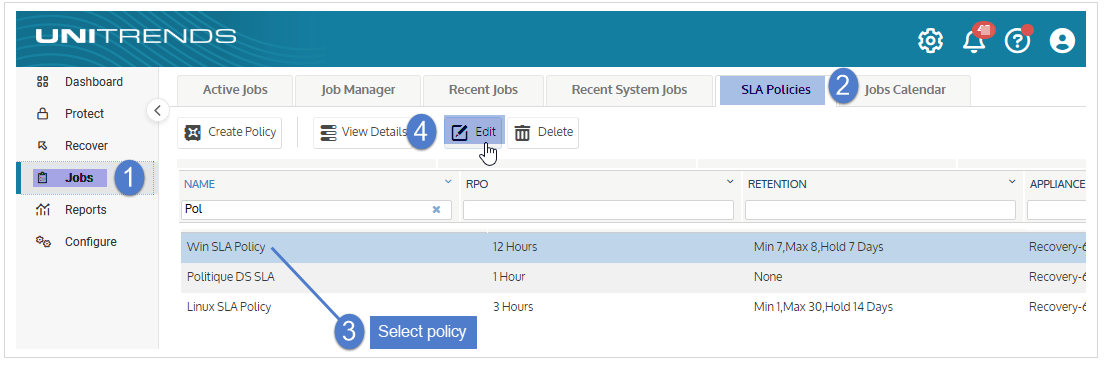Click the RPO filter input field

click(x=598, y=210)
